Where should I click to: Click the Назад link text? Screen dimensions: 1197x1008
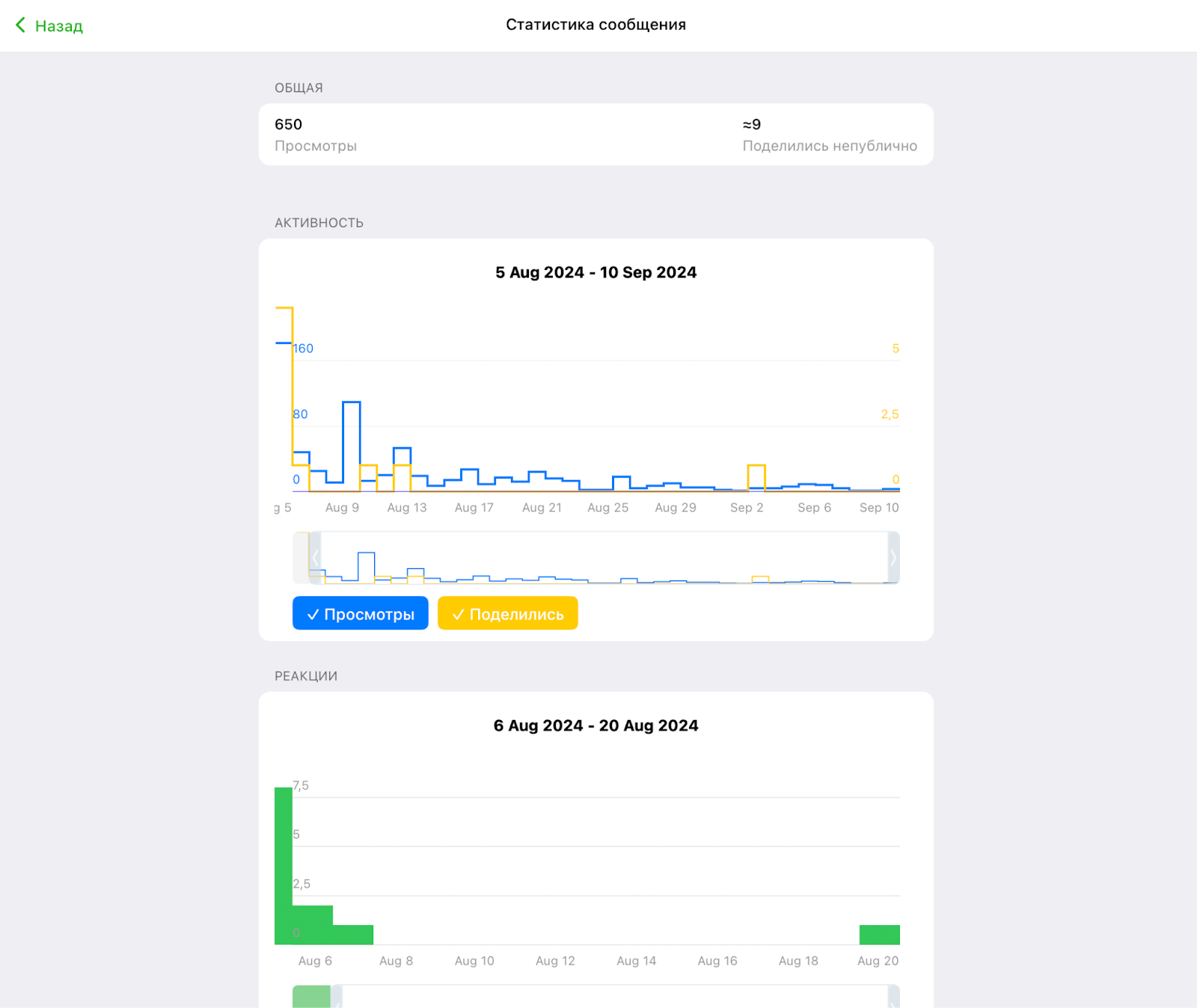(59, 26)
